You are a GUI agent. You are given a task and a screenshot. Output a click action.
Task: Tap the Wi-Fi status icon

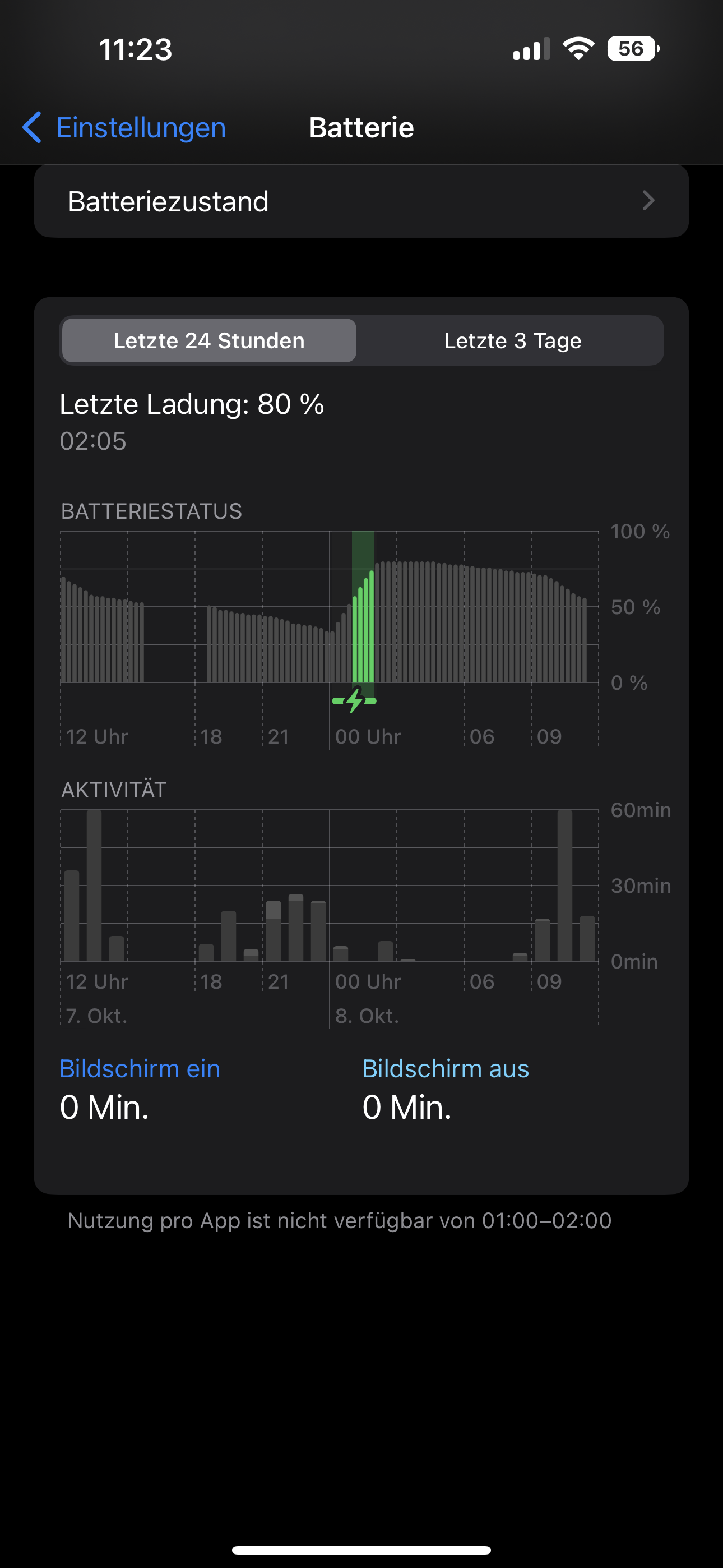(578, 49)
